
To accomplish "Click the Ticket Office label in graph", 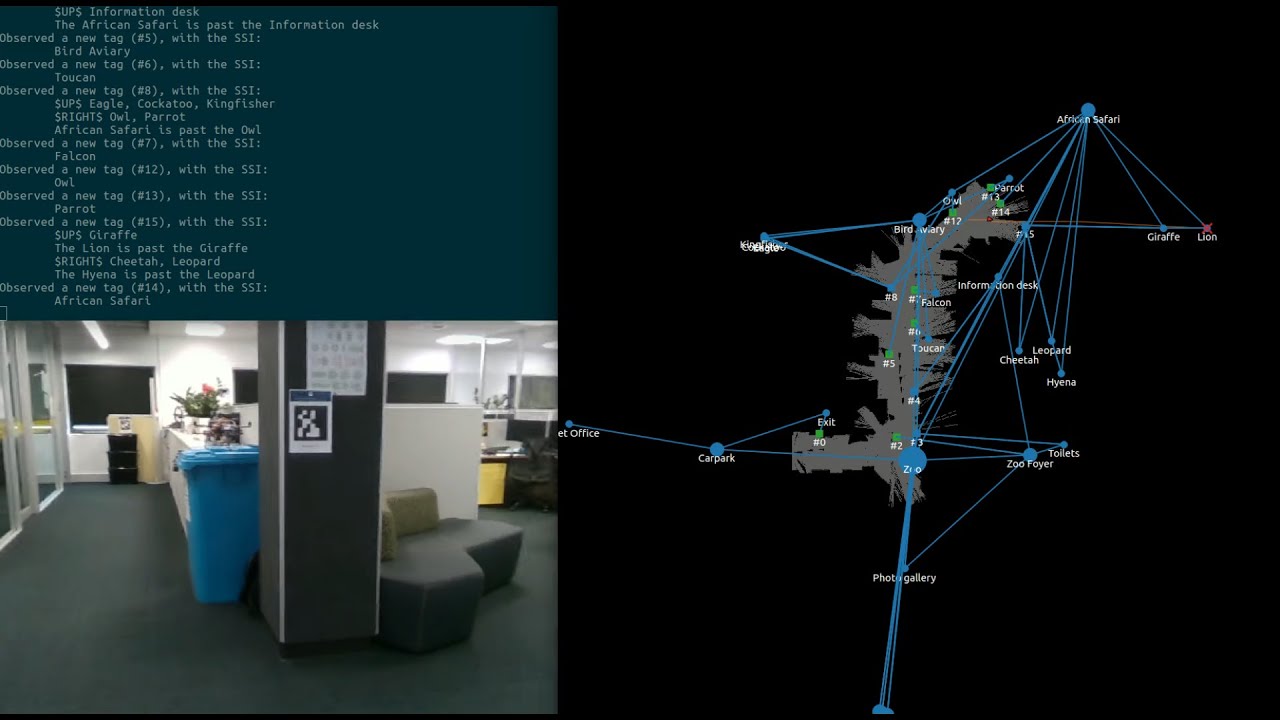I will coord(579,433).
